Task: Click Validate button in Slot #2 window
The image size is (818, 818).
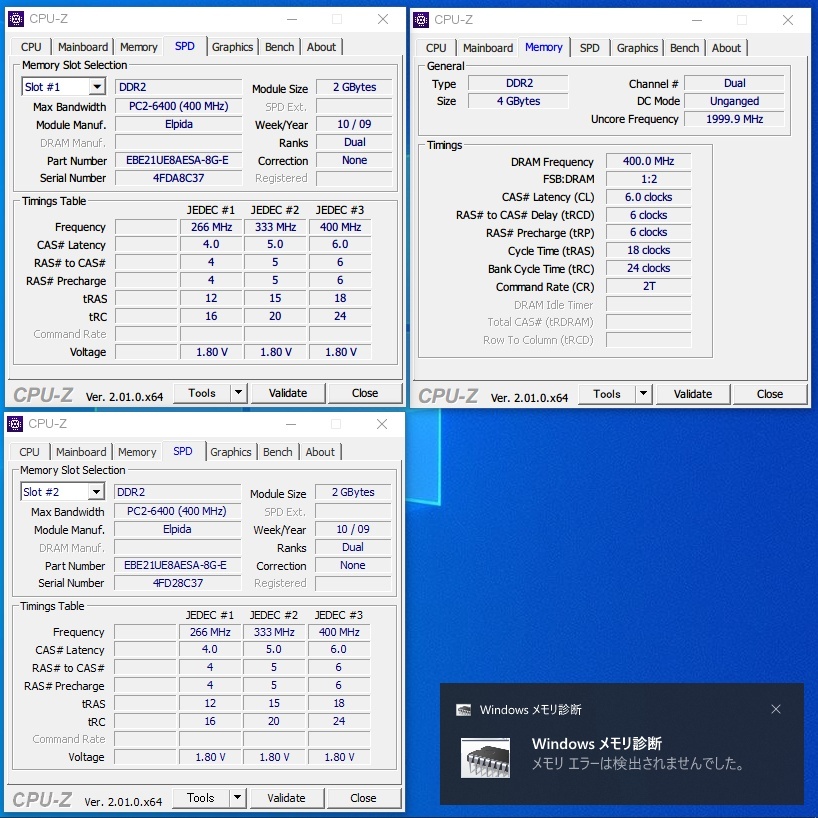Action: point(286,798)
